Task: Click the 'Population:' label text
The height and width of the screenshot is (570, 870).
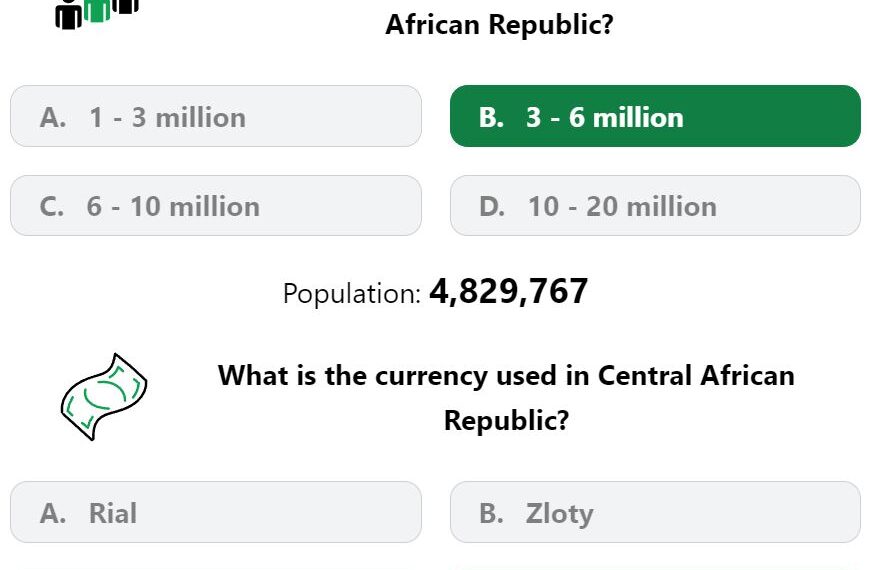Action: click(352, 293)
